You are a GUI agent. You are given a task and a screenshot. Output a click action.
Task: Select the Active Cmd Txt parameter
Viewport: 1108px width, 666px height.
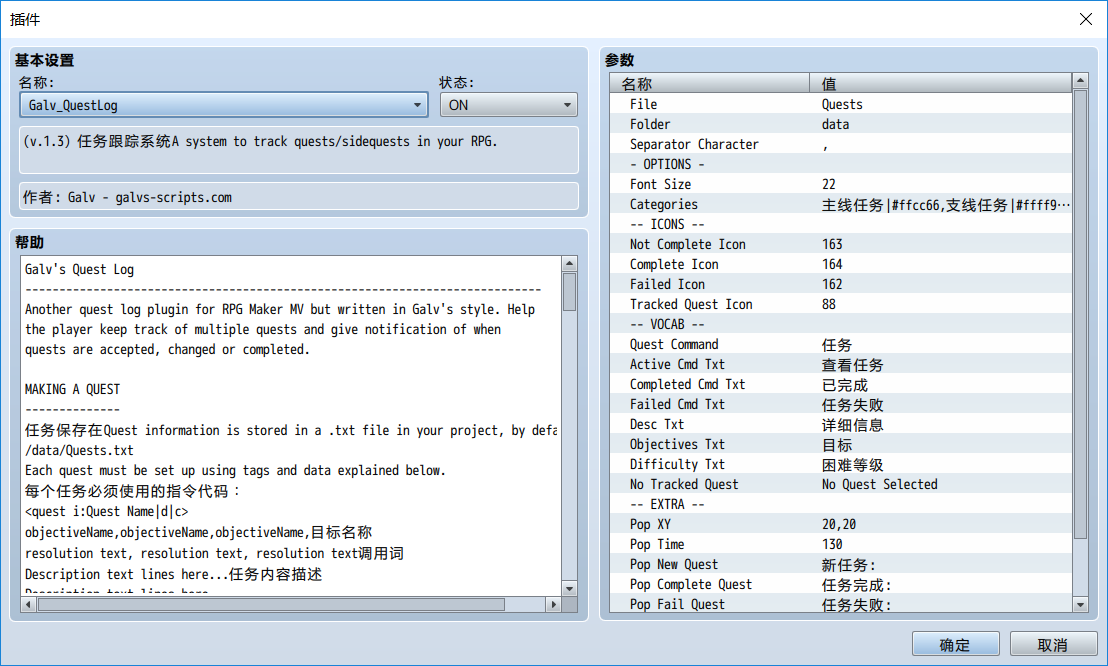click(841, 364)
